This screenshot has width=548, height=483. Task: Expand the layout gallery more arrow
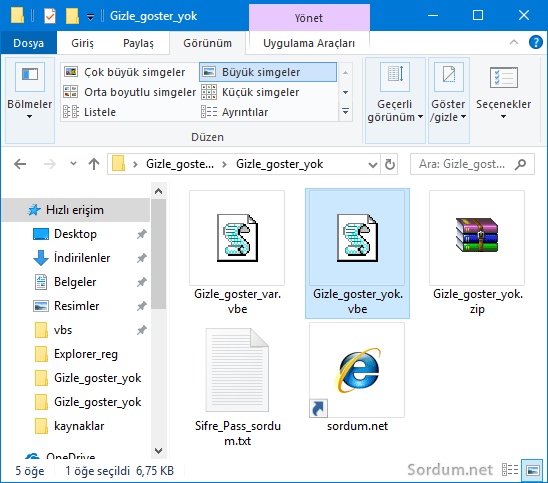coord(345,112)
